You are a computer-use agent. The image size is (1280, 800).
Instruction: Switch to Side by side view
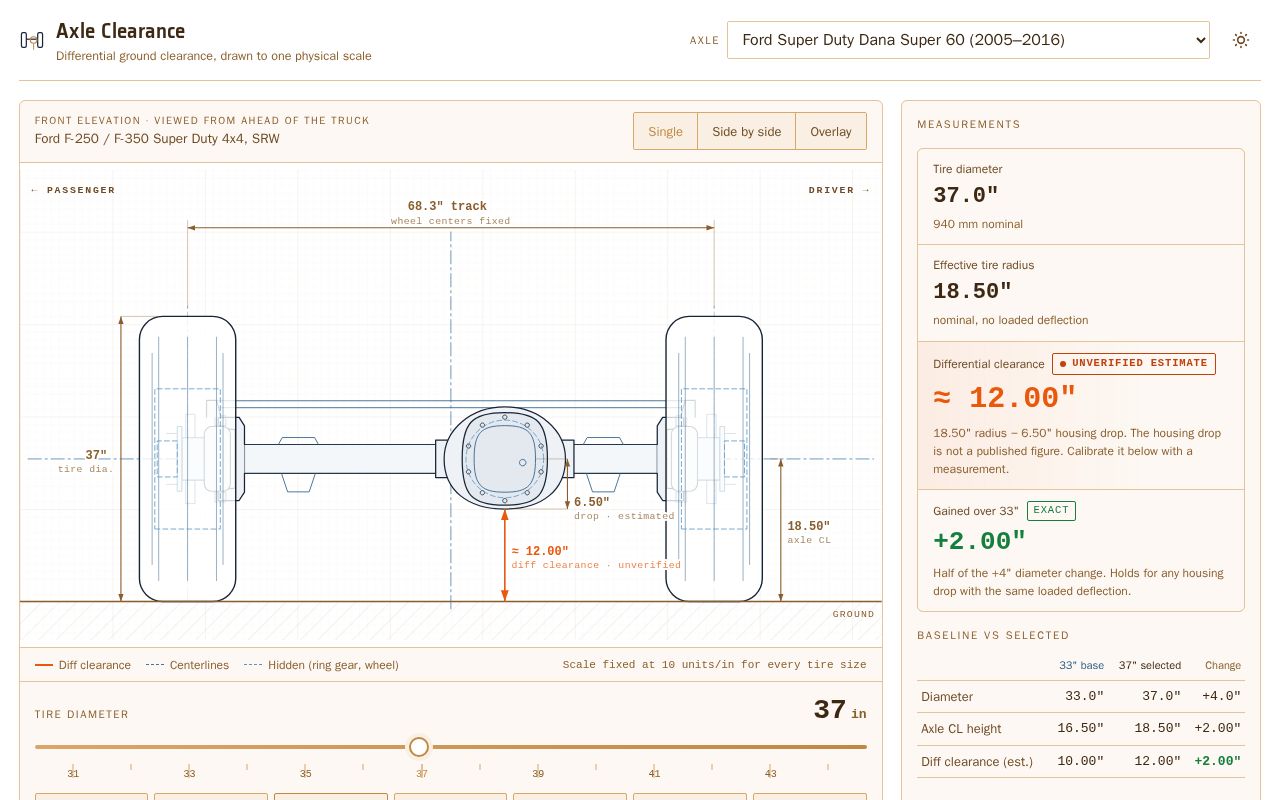[746, 131]
